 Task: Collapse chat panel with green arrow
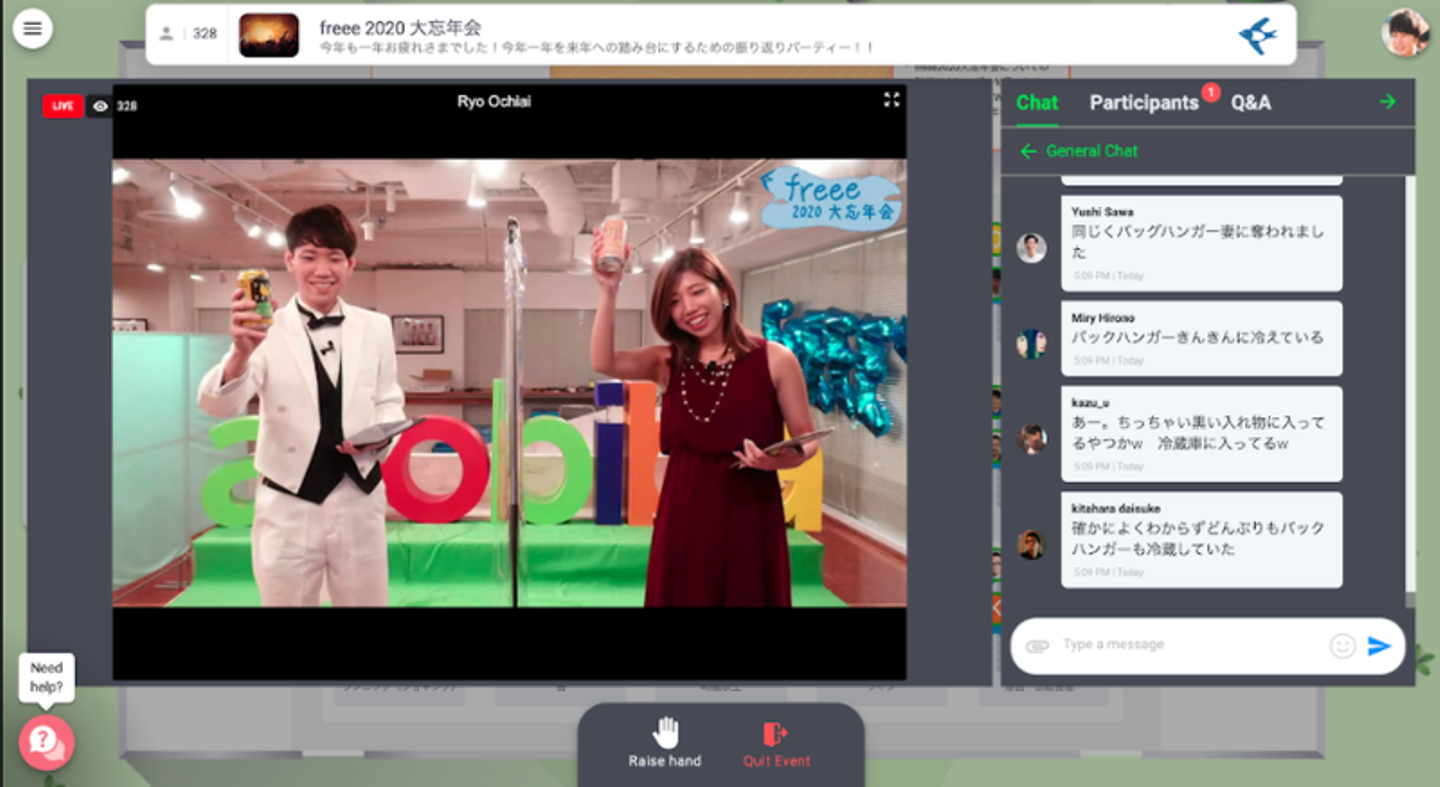coord(1387,101)
